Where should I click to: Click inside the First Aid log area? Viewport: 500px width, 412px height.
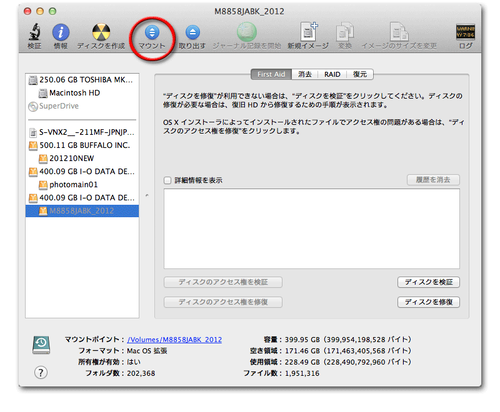coord(311,229)
